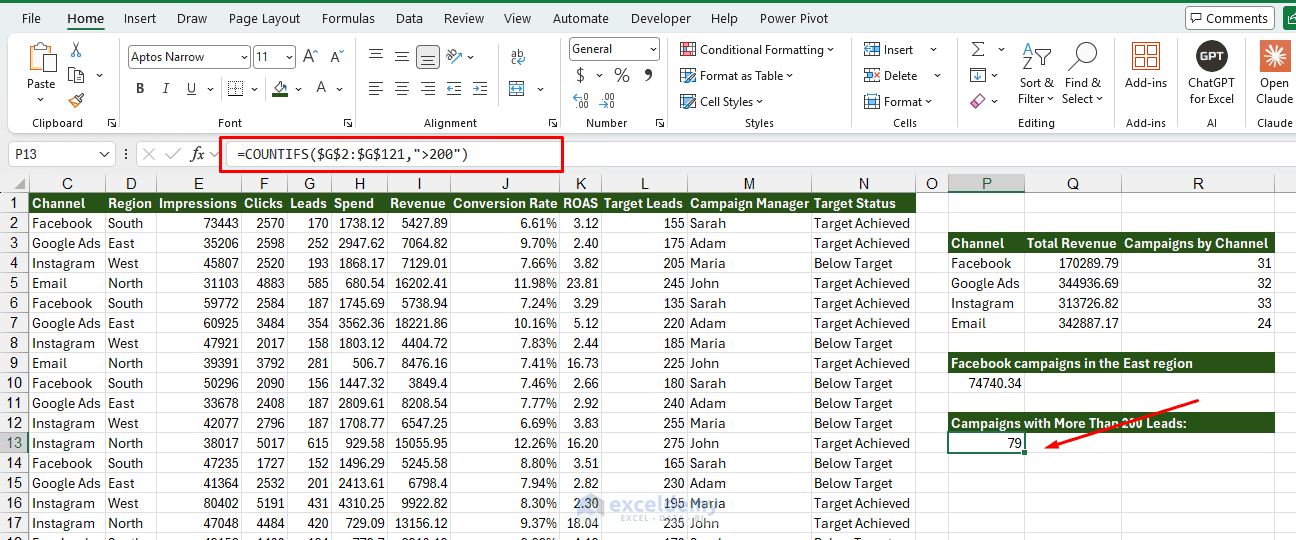Click the AutoSum sigma icon
Viewport: 1296px width, 540px height.
[978, 49]
